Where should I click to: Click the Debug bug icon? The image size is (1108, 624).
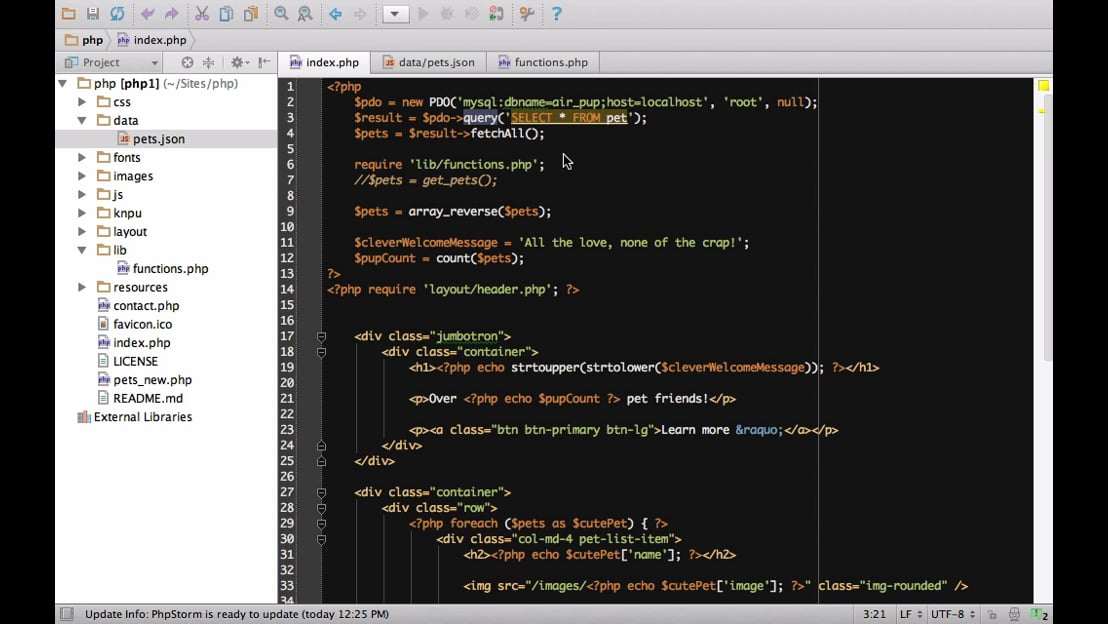pos(447,13)
